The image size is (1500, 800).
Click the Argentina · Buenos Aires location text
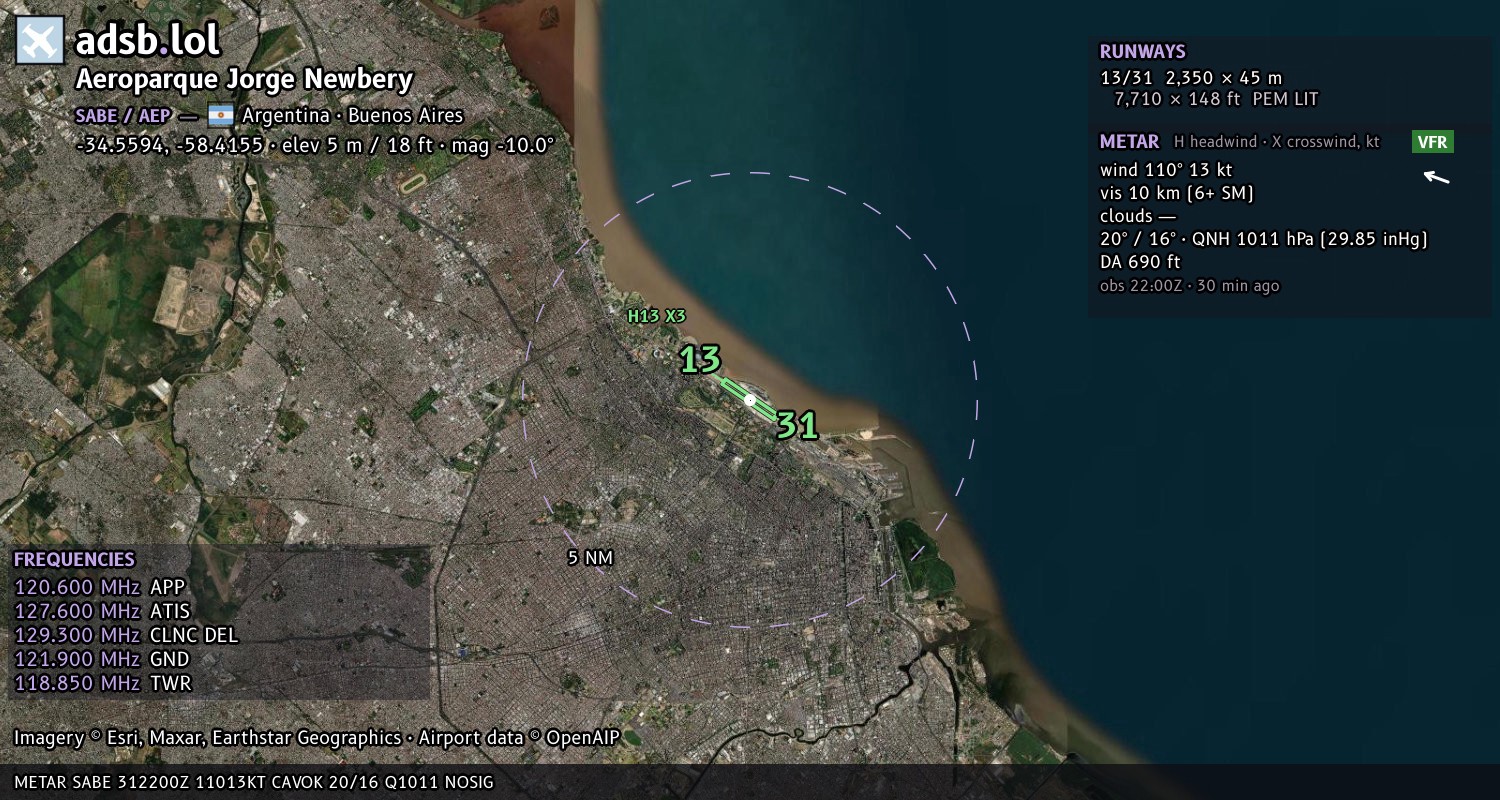(352, 115)
